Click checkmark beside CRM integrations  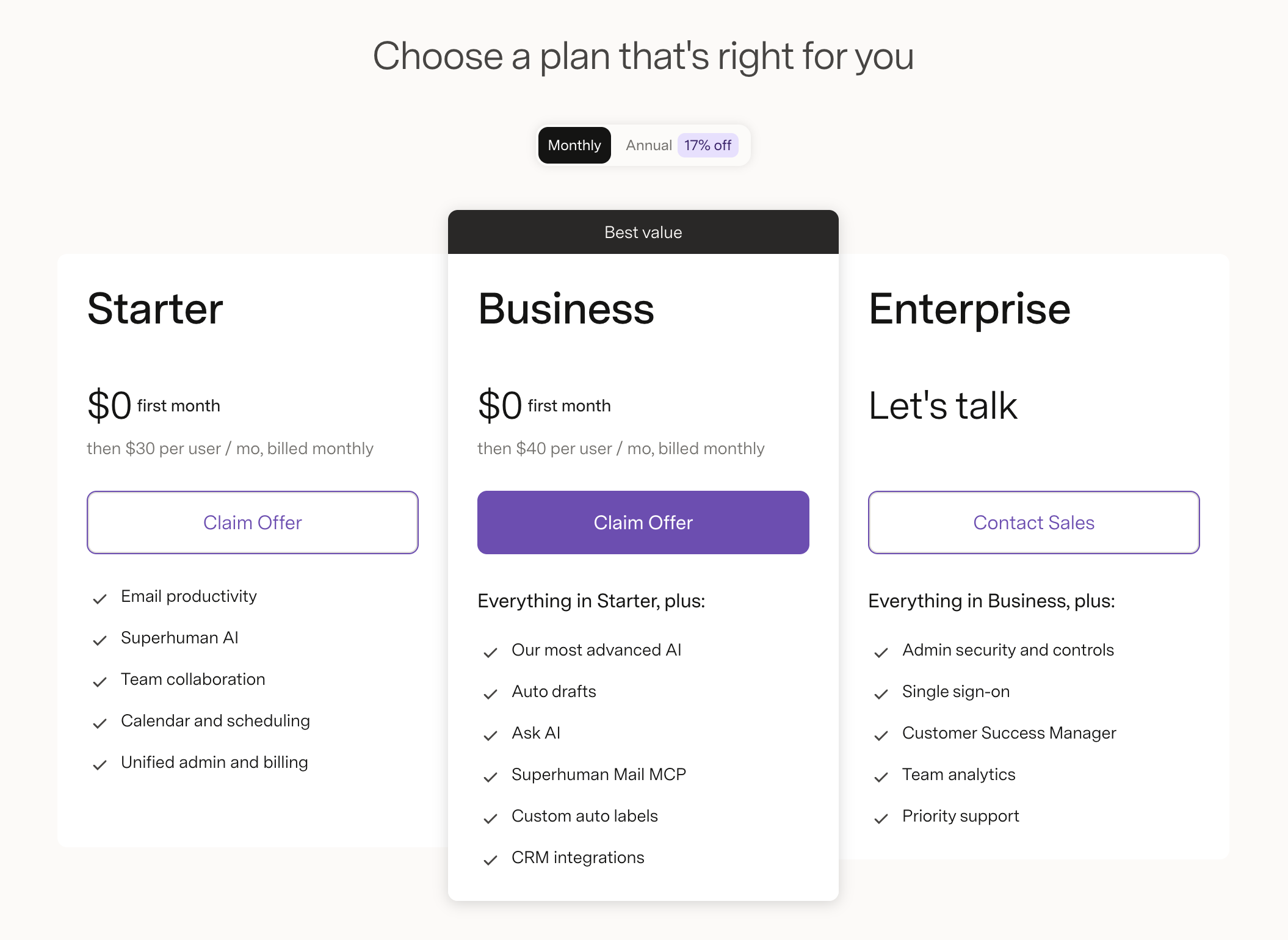(x=490, y=860)
